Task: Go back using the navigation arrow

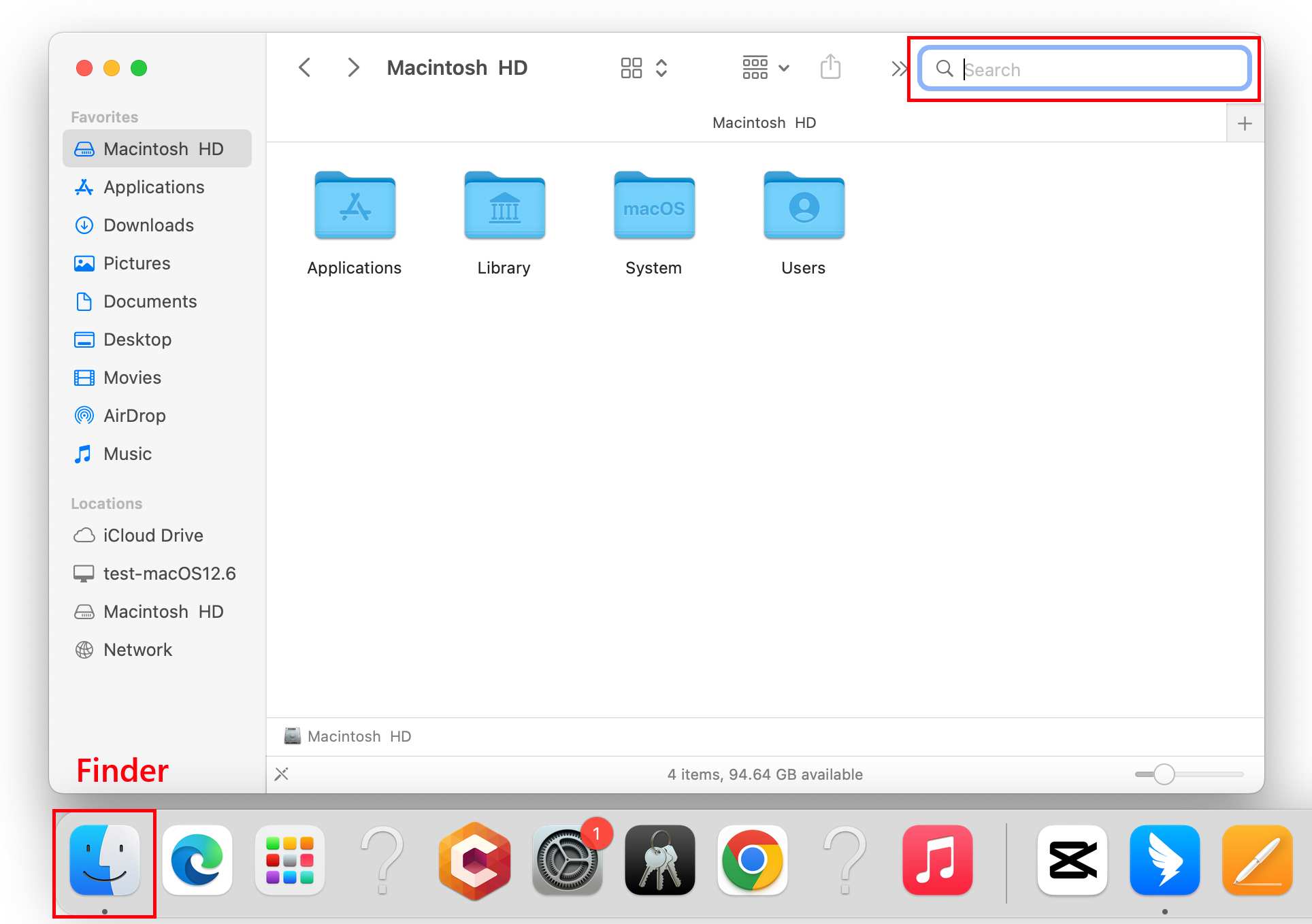Action: pyautogui.click(x=304, y=67)
